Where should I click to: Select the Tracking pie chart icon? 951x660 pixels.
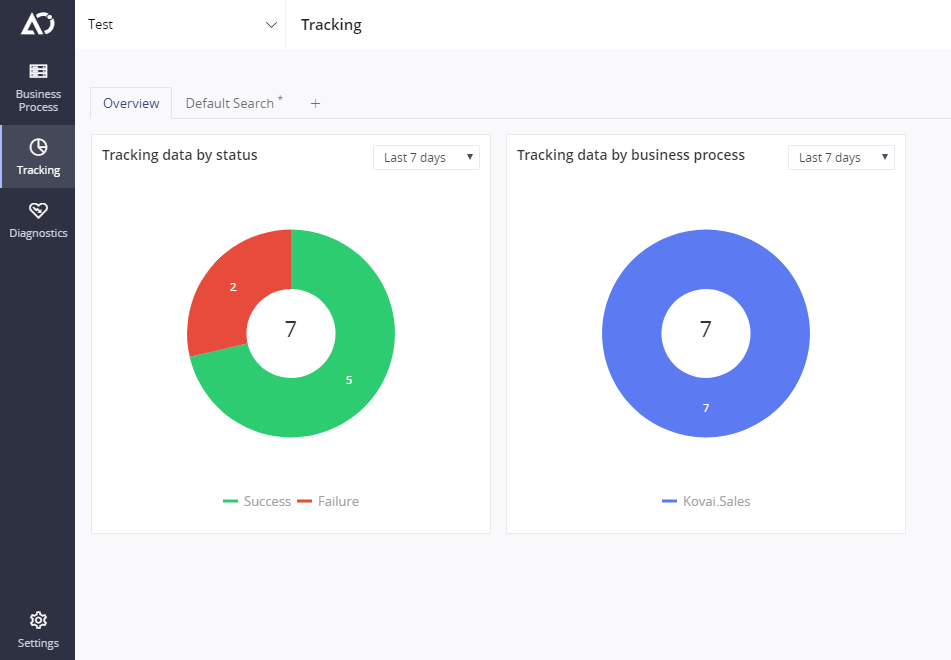(x=38, y=147)
